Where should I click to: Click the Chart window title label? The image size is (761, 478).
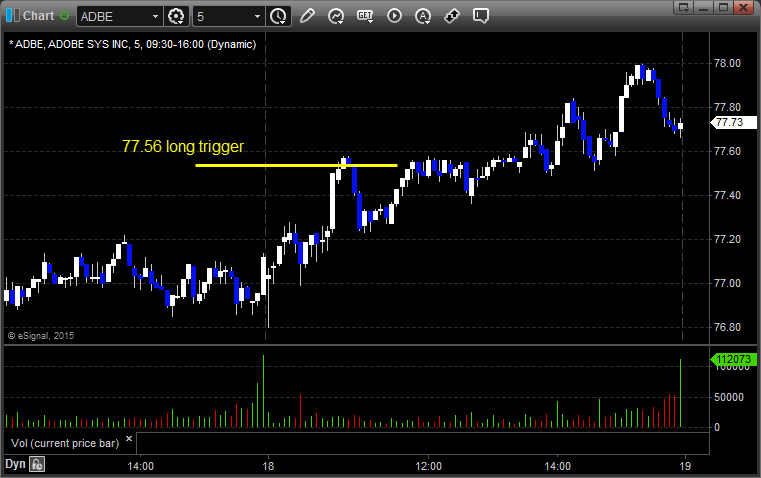(39, 16)
